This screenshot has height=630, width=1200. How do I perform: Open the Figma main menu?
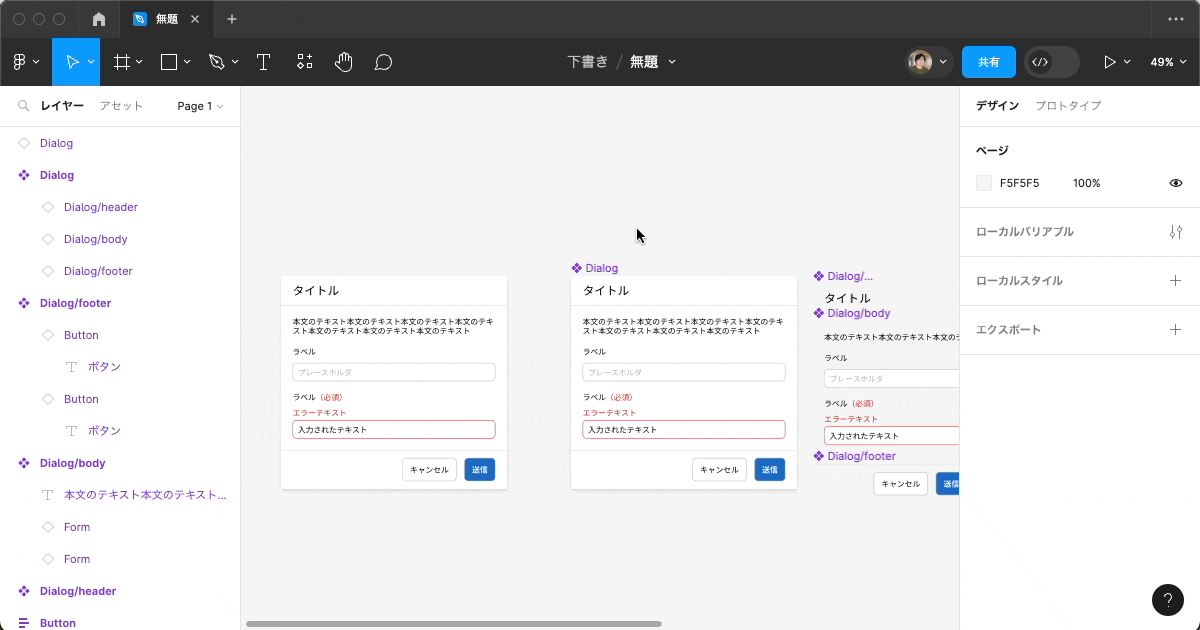tap(26, 62)
